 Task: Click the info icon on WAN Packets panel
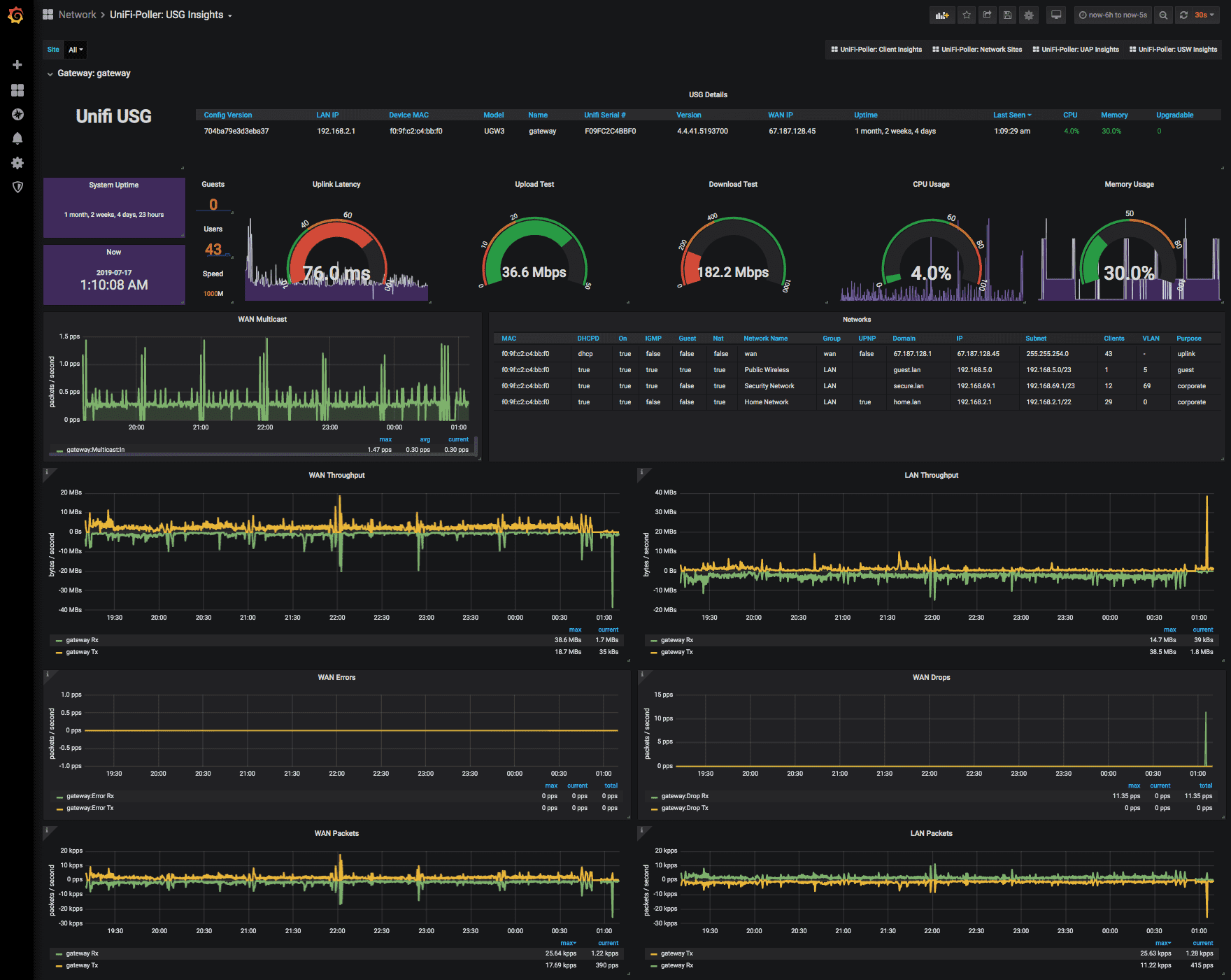47,830
